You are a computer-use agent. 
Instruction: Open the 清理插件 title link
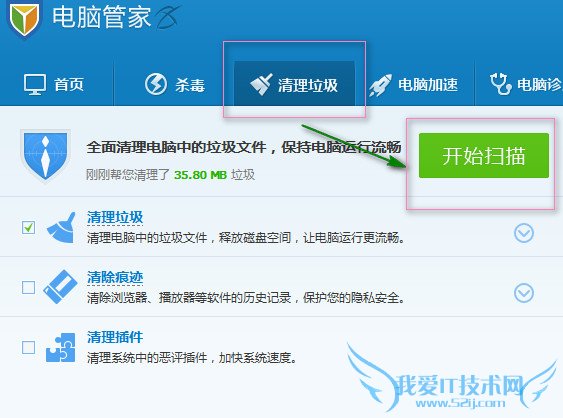pyautogui.click(x=115, y=337)
